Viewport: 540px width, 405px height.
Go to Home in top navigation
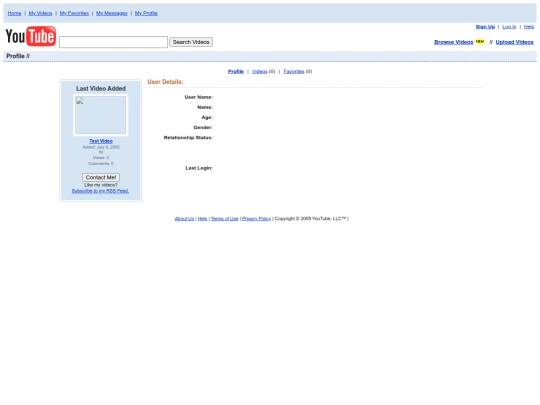14,13
